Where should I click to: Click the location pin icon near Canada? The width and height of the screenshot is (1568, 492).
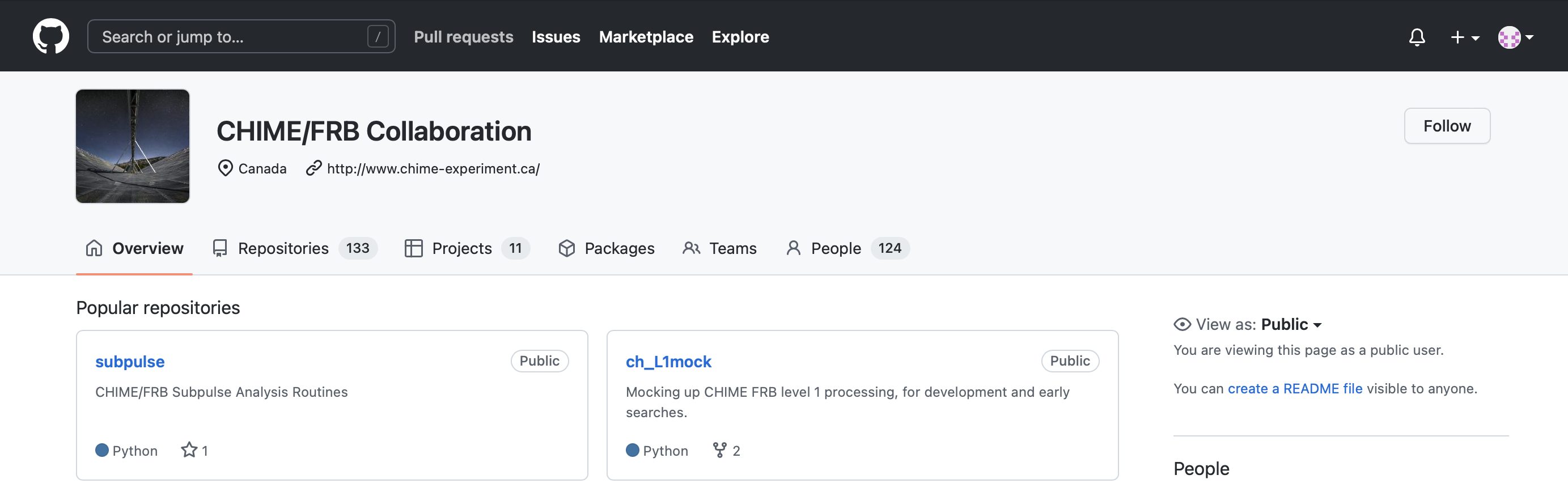click(225, 168)
